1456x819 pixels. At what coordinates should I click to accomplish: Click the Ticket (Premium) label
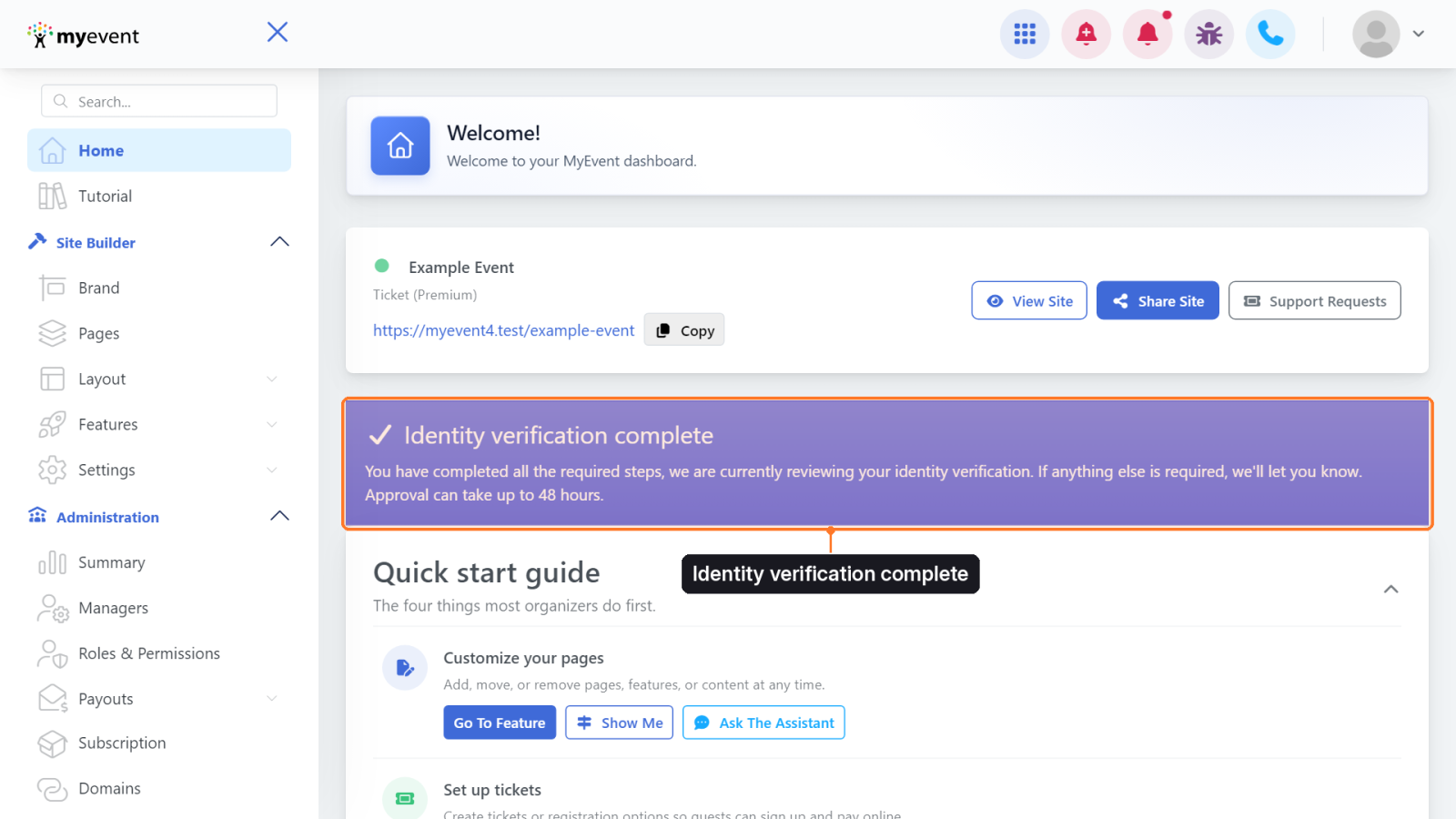tap(425, 295)
